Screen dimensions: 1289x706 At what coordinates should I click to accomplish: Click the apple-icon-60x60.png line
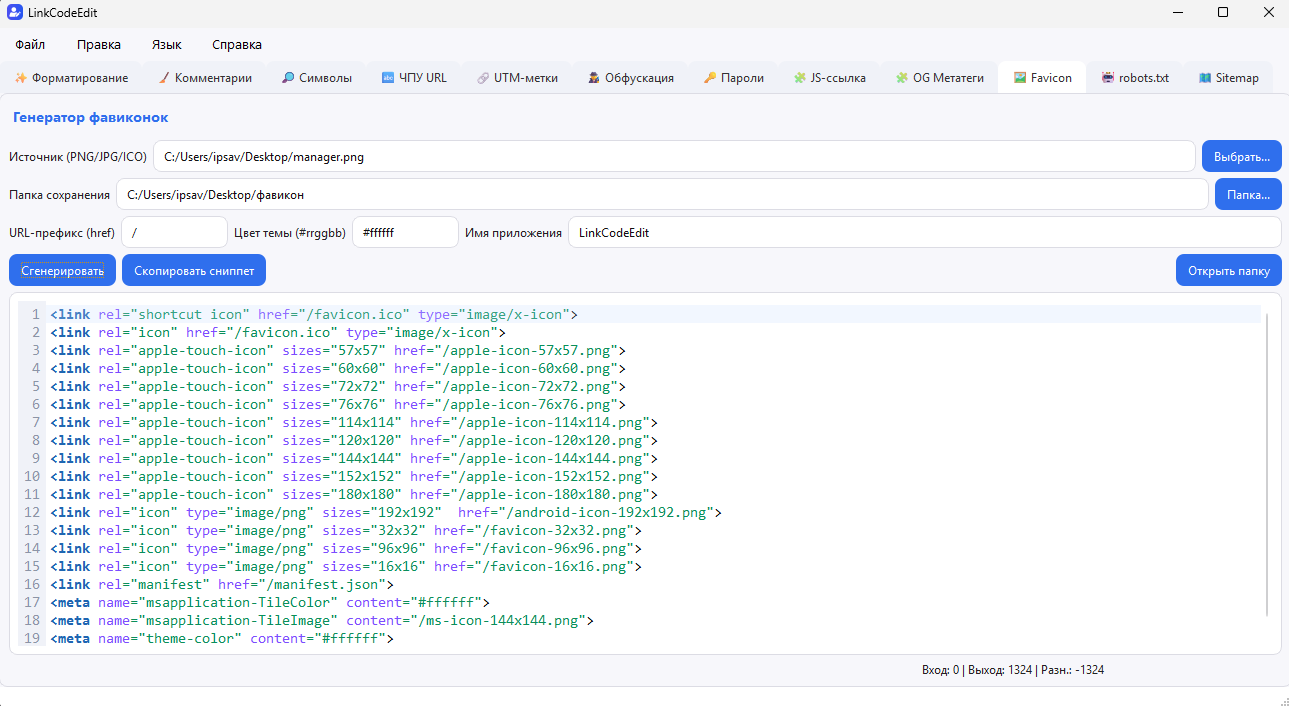338,368
